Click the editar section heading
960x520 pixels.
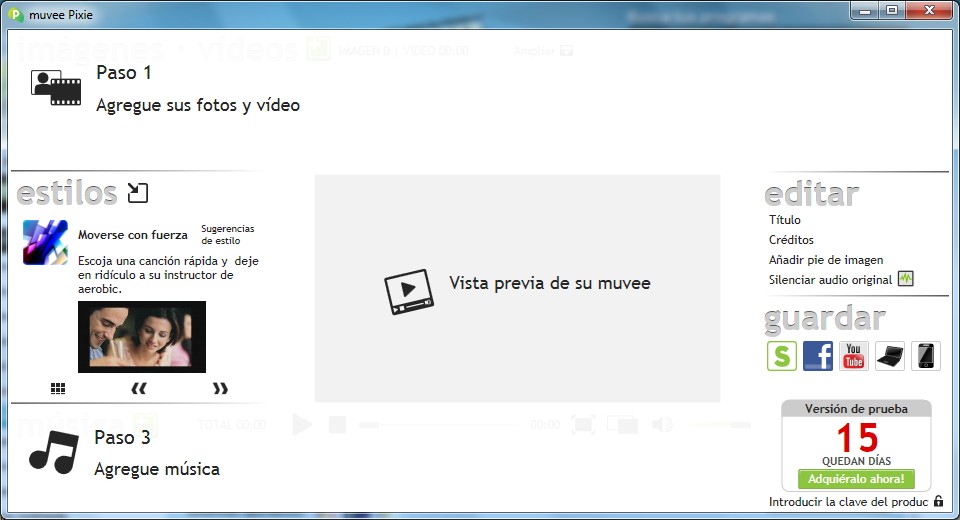click(x=812, y=194)
